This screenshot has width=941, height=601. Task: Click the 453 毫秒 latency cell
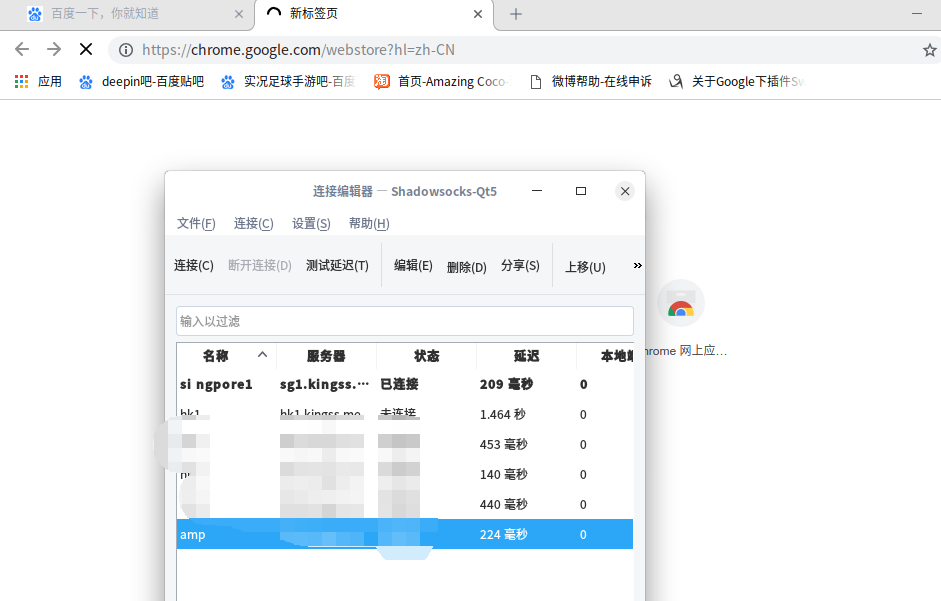pos(504,444)
